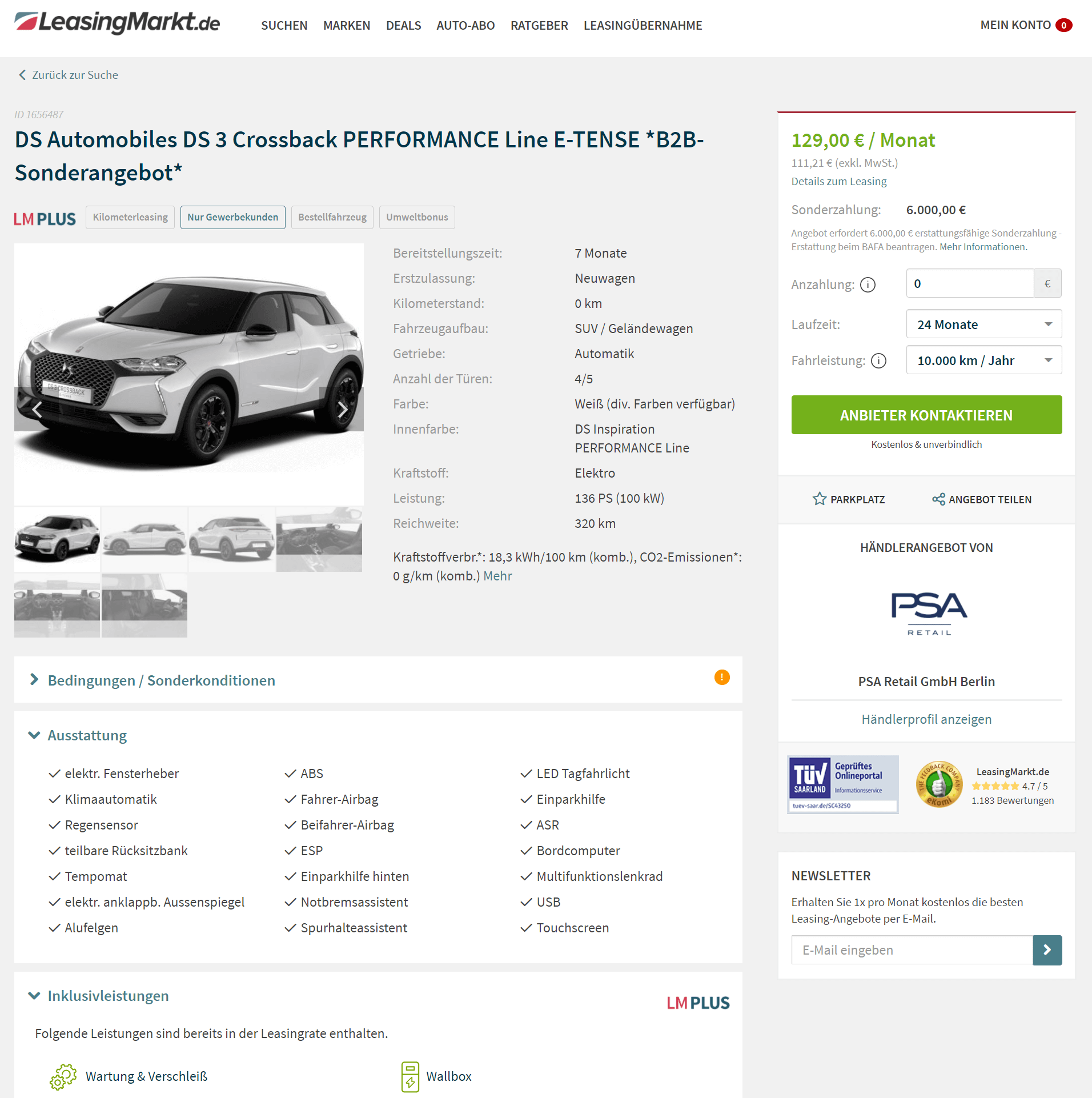The height and width of the screenshot is (1098, 1092).
Task: Toggle the Nur Gewerbekunden tag
Action: click(x=233, y=217)
